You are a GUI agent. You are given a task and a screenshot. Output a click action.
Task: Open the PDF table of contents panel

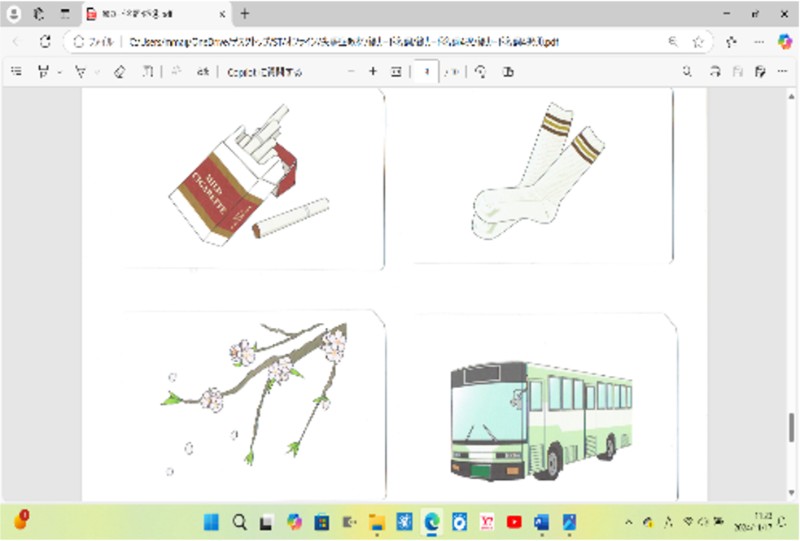(x=15, y=72)
